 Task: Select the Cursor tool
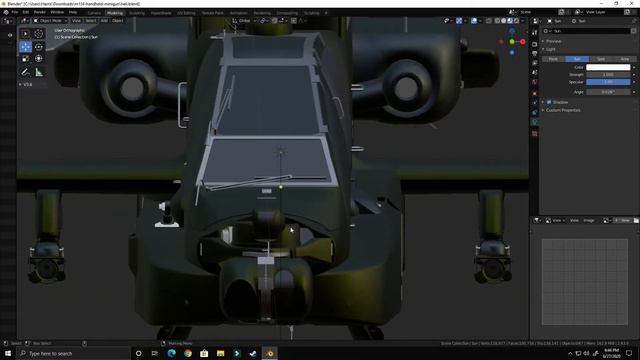(x=39, y=34)
